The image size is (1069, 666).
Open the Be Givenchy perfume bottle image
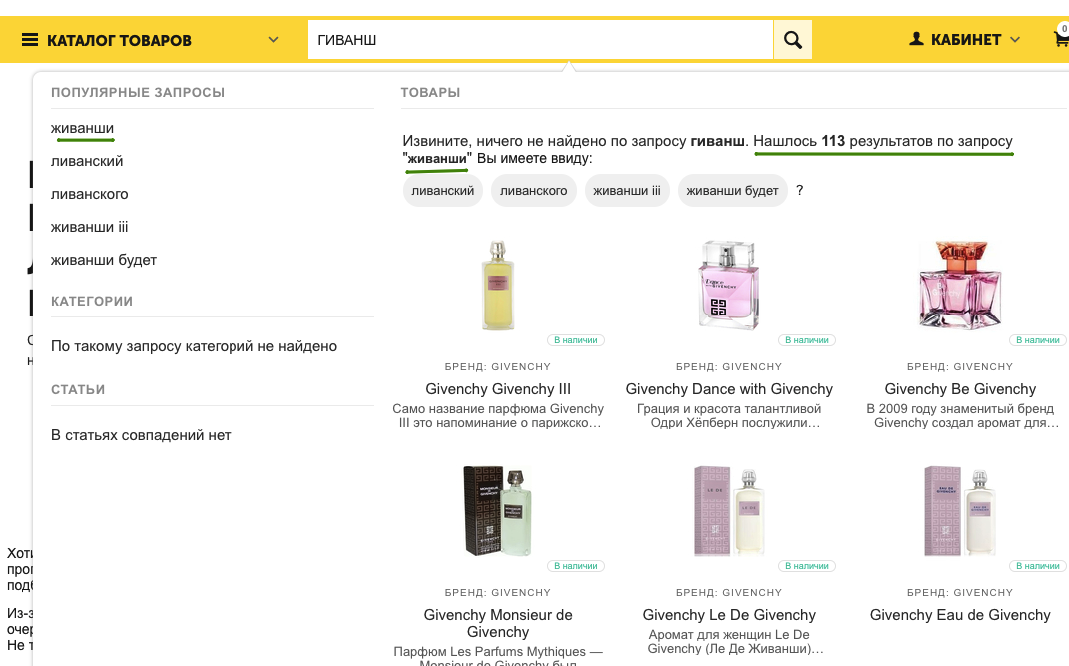960,285
